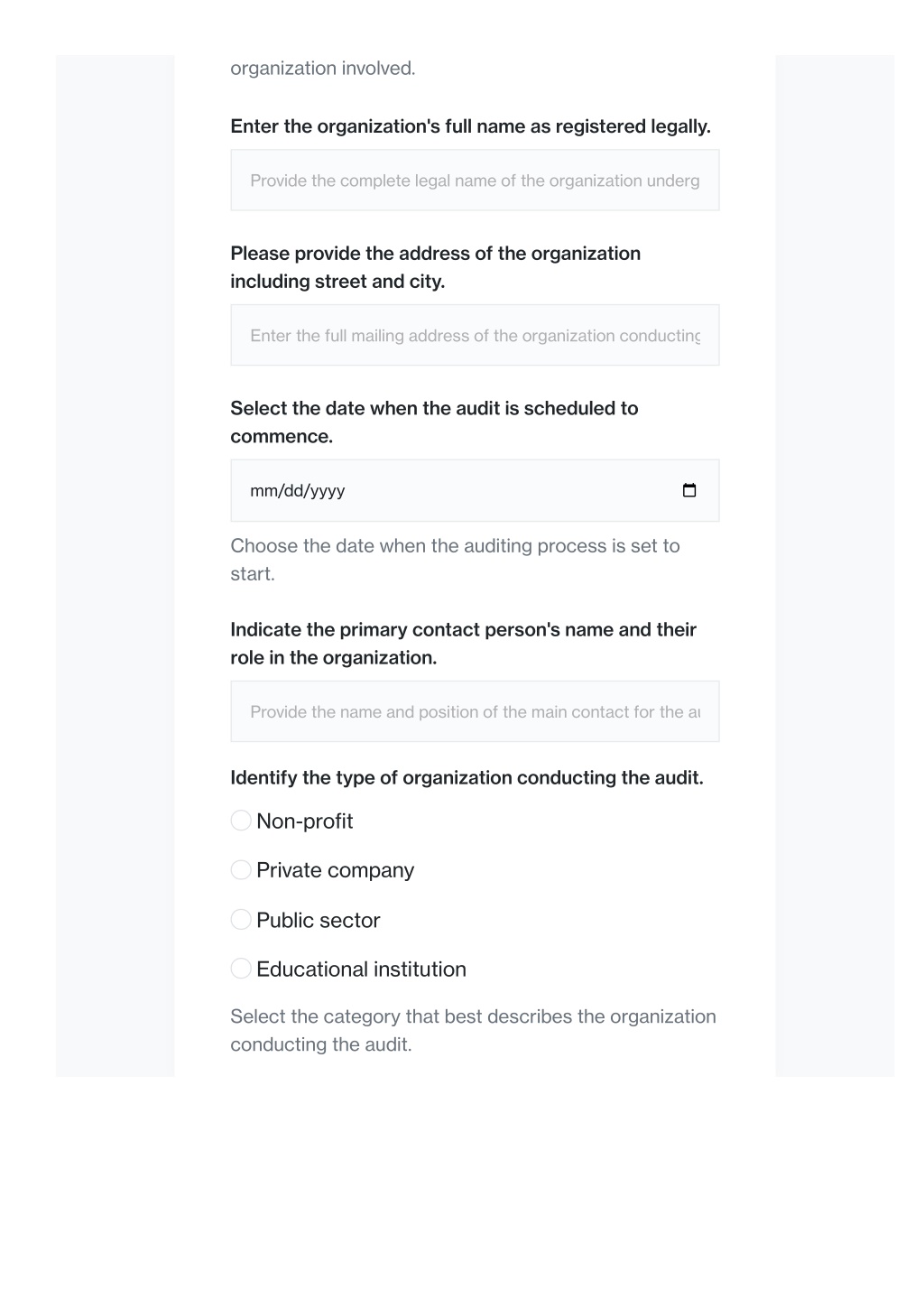Click the 'Enter the organization's full name' label
Viewport: 924px width, 1308px height.
click(470, 126)
